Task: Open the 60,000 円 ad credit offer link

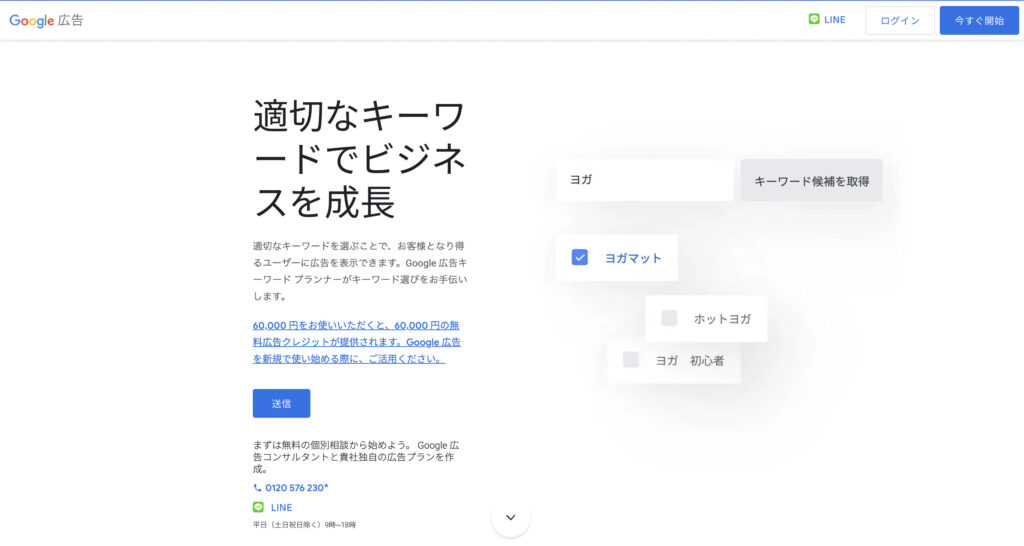Action: coord(357,342)
